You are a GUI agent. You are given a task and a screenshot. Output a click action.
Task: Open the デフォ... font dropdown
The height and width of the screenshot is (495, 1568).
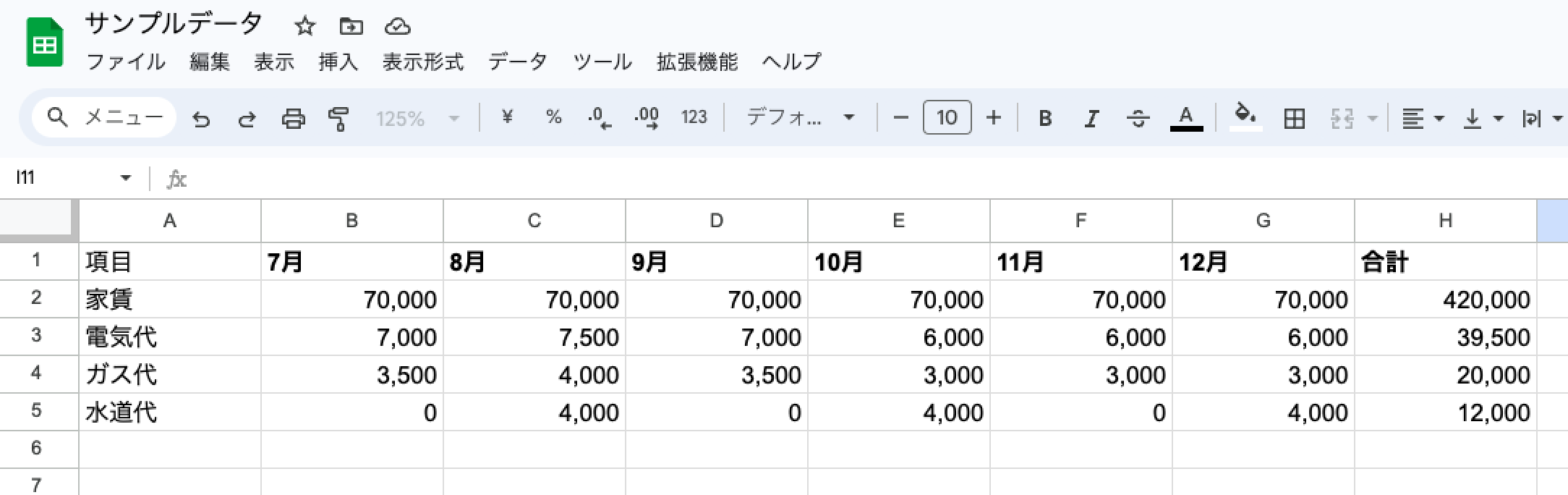[x=801, y=117]
